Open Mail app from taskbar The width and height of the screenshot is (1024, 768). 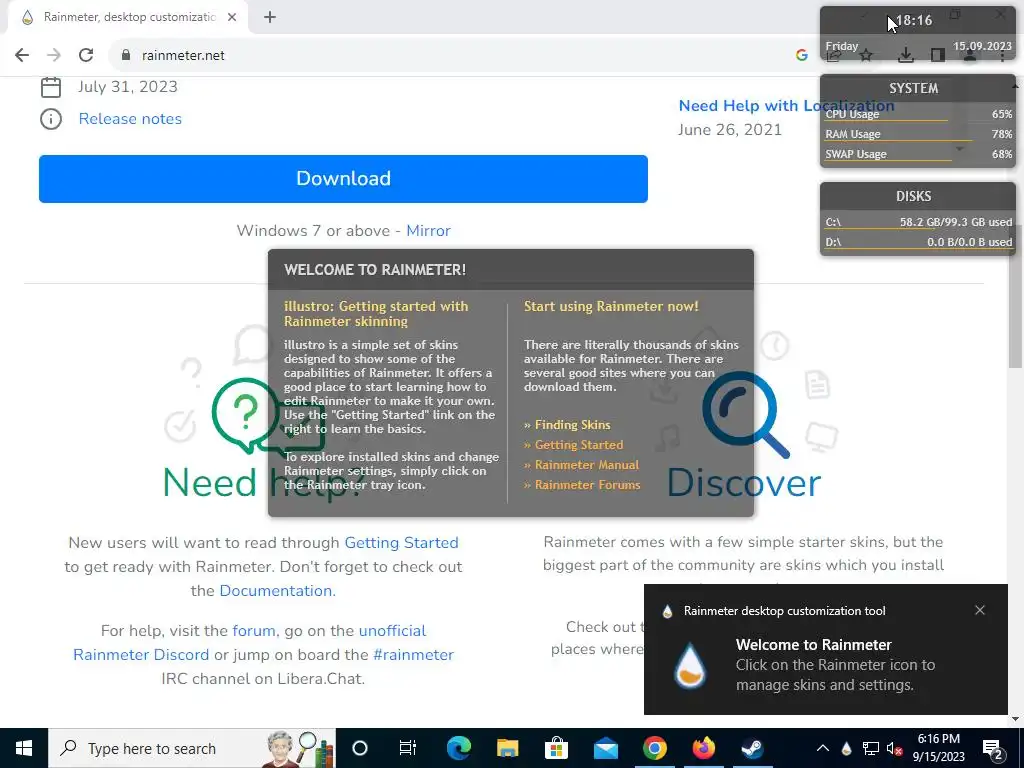(x=605, y=748)
